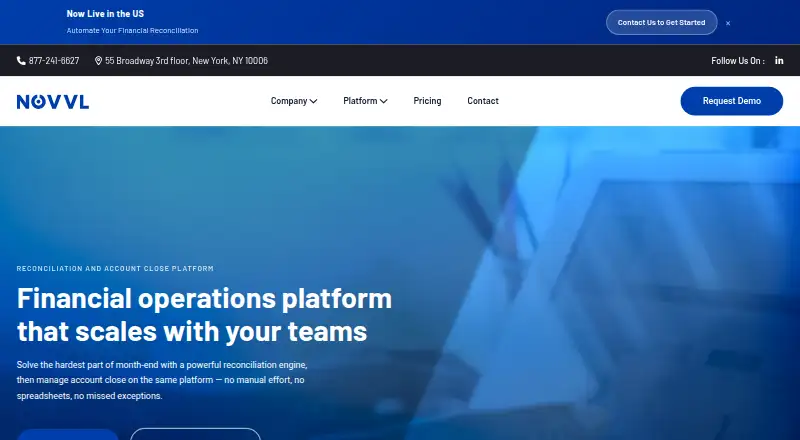The width and height of the screenshot is (800, 440).
Task: Click the paragraph starting Solve the hardest part
Action: (x=162, y=380)
